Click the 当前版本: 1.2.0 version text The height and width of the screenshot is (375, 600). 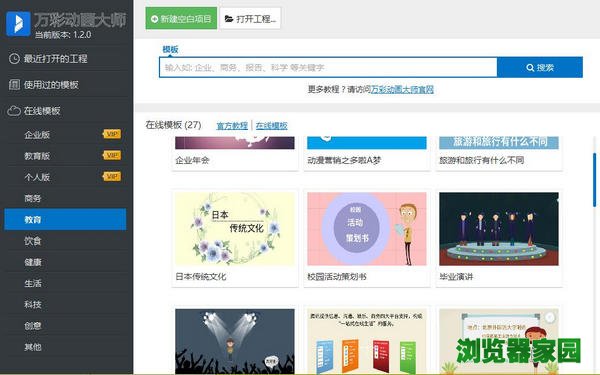point(63,34)
